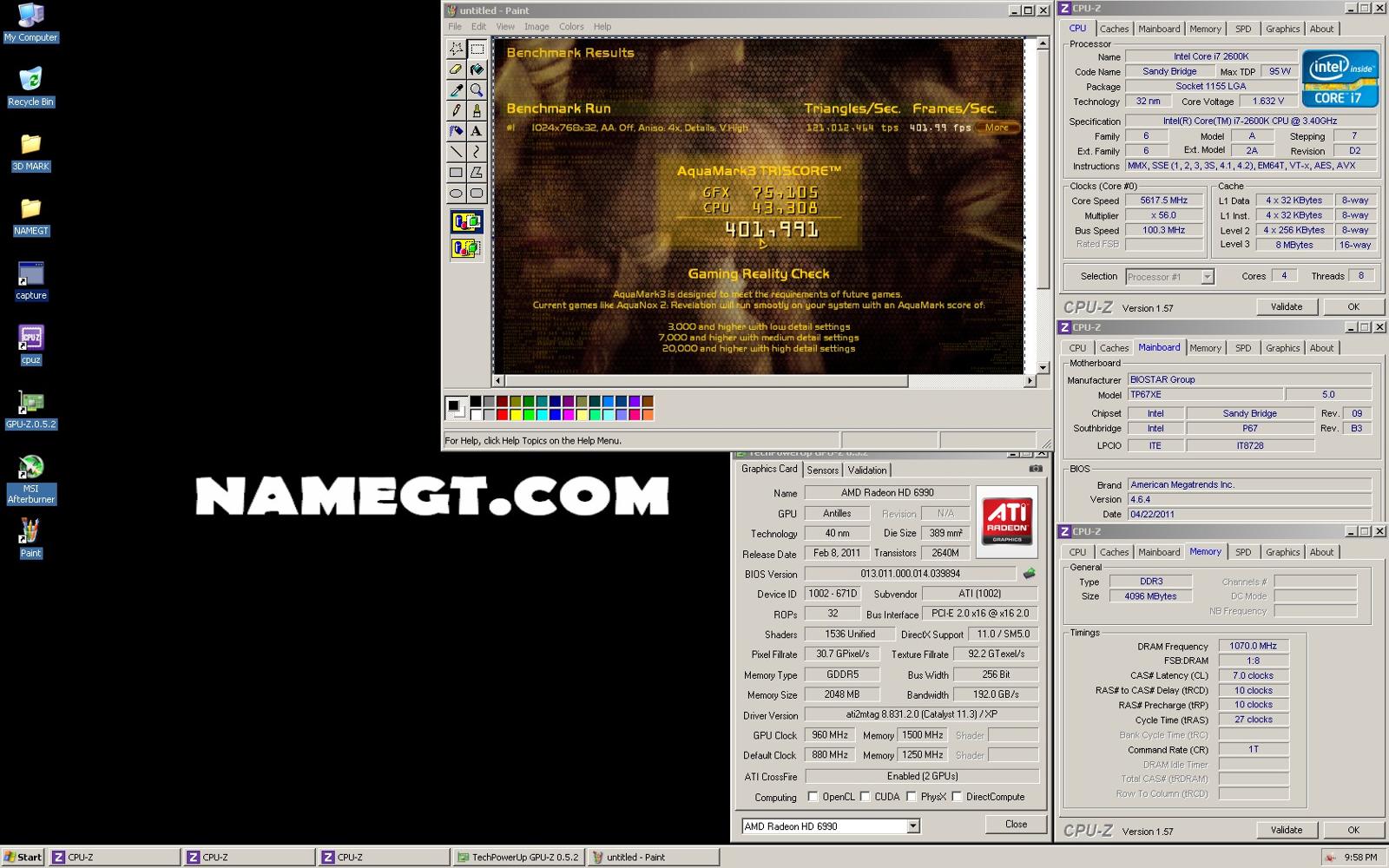Open the NAMEGT folder on desktop

(30, 216)
